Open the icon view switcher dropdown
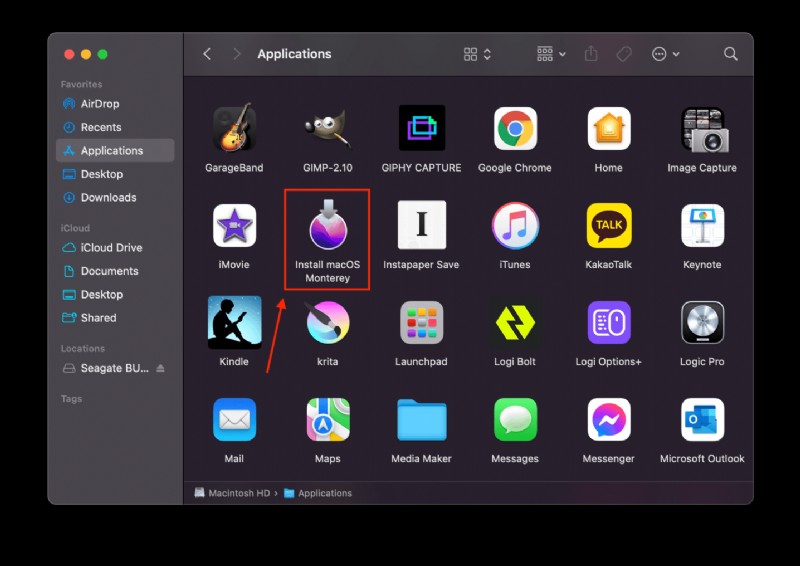The width and height of the screenshot is (800, 566). (477, 54)
